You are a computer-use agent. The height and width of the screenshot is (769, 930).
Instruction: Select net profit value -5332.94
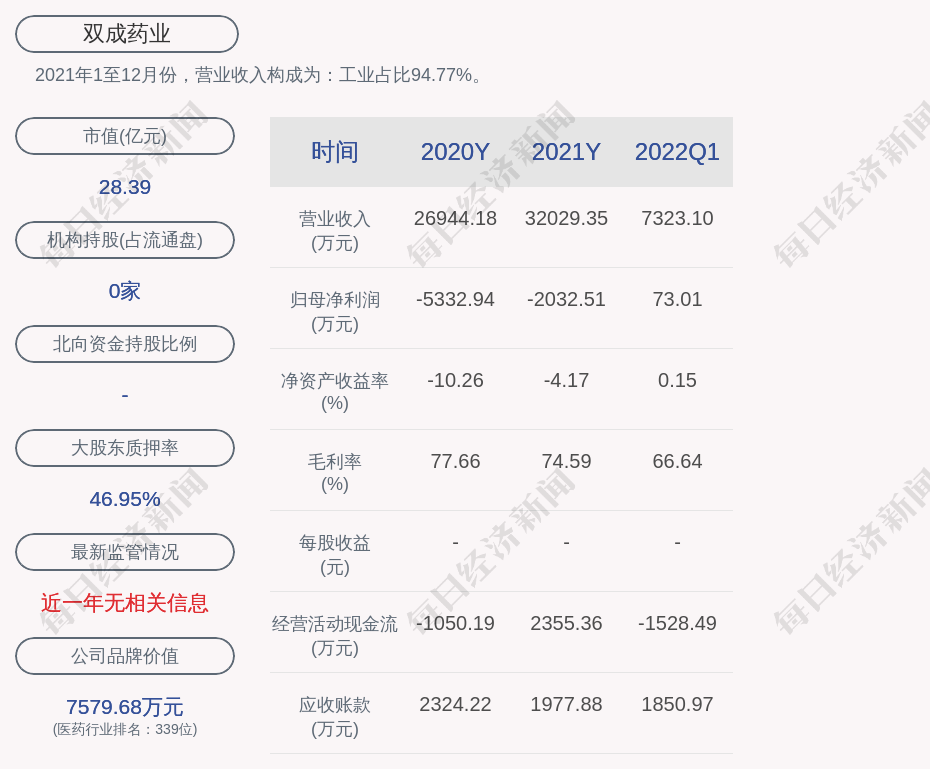[455, 299]
